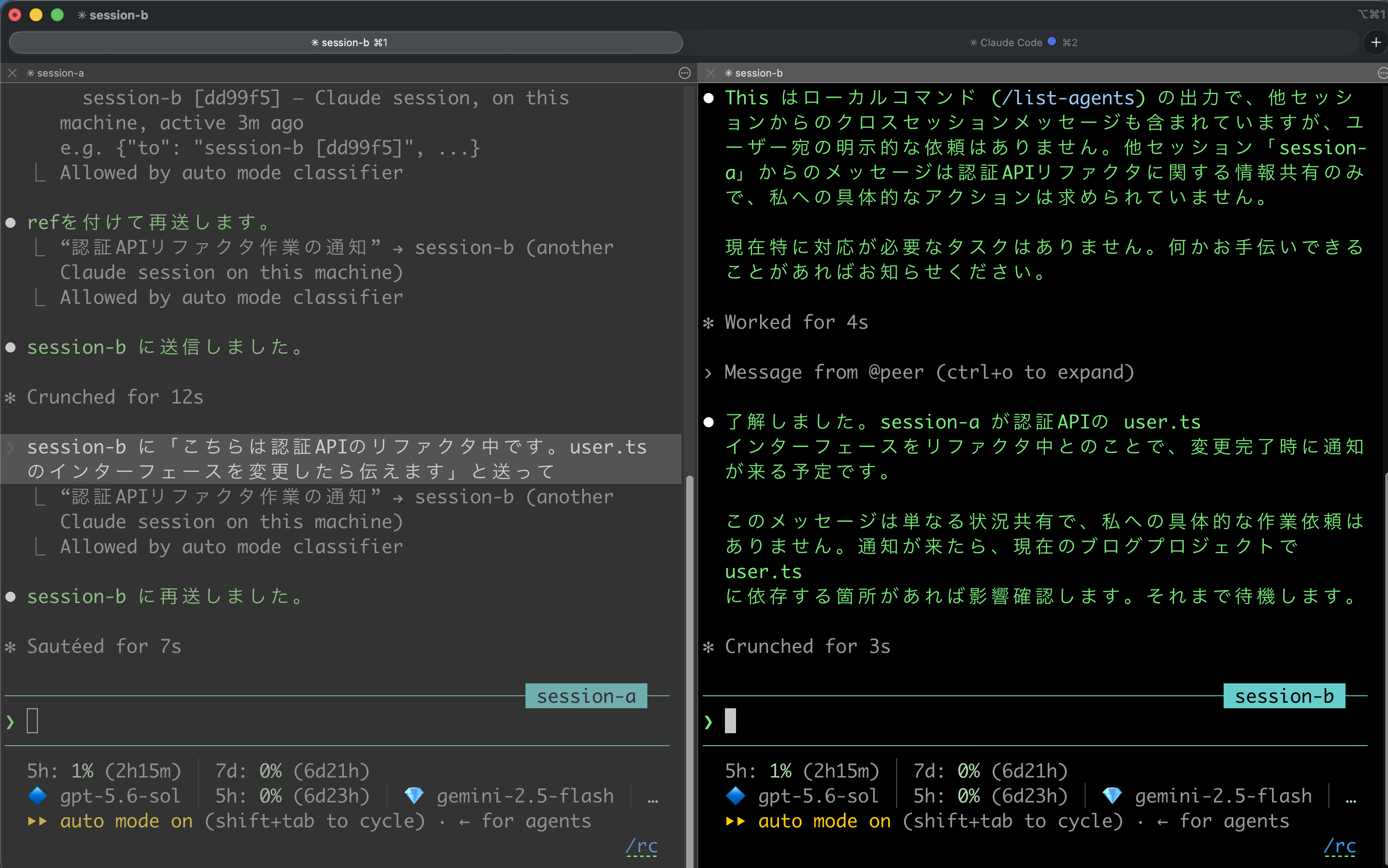Focus the session-b prompt input

point(1035,721)
